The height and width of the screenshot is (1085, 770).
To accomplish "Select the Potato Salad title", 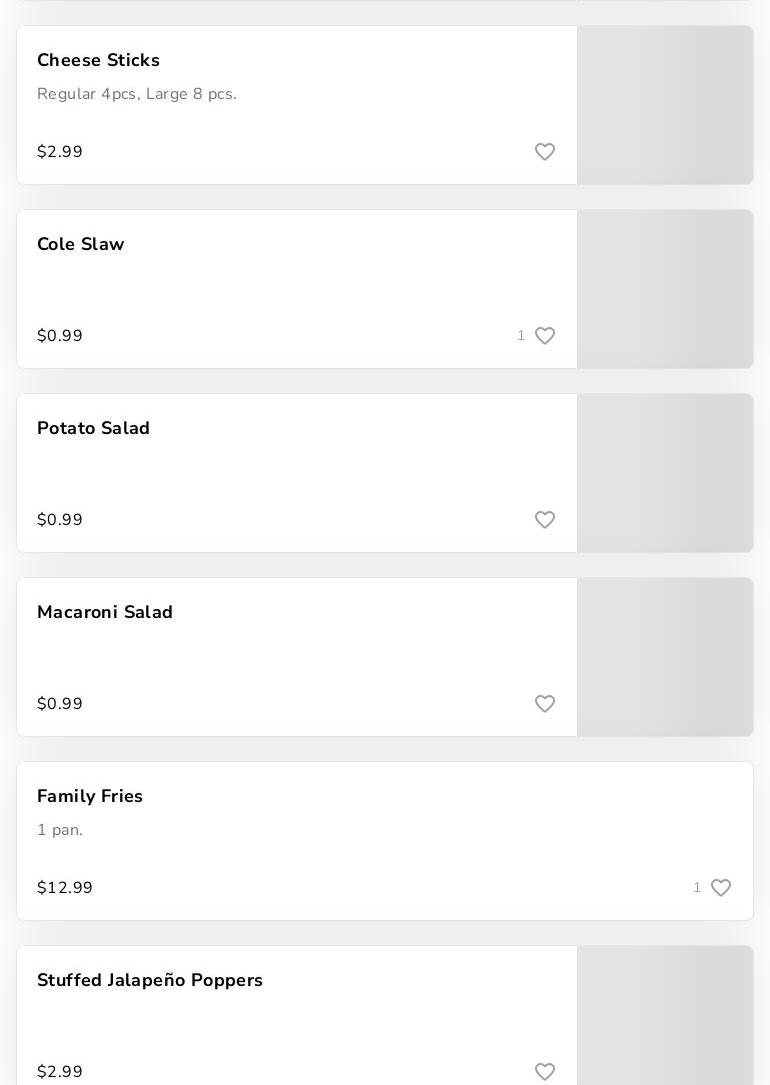I will pos(93,429).
